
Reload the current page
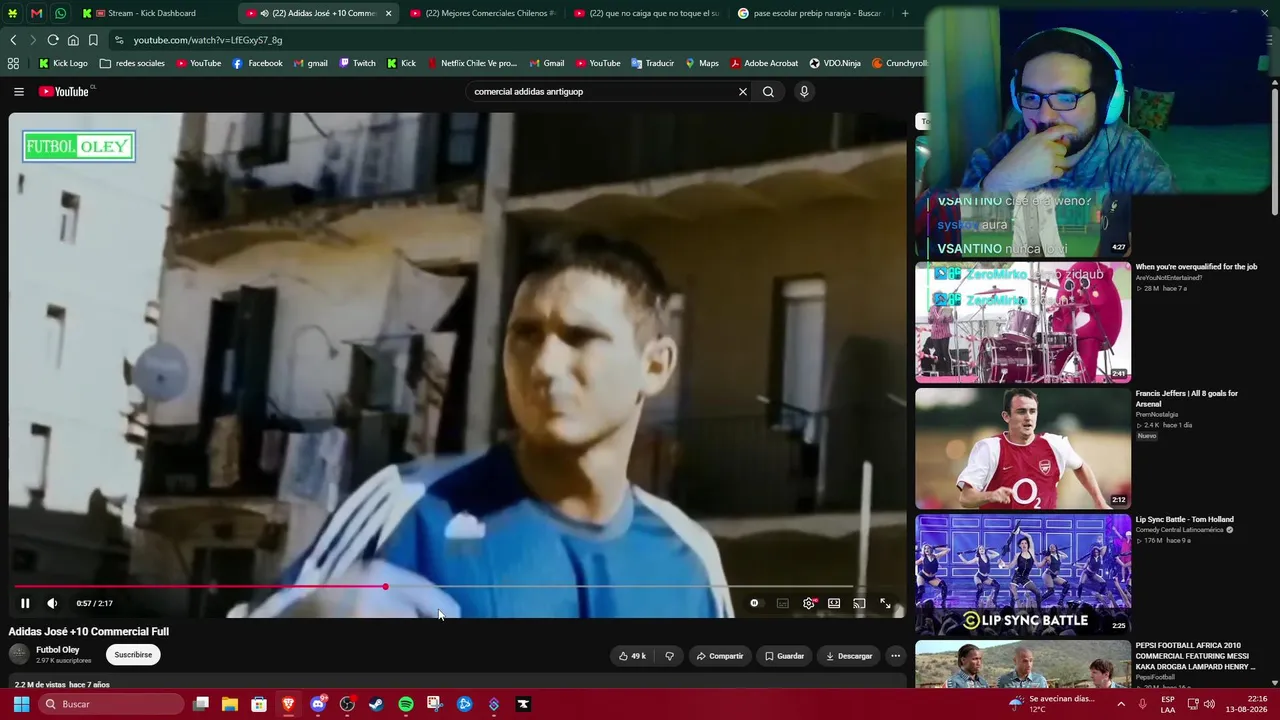[x=53, y=40]
